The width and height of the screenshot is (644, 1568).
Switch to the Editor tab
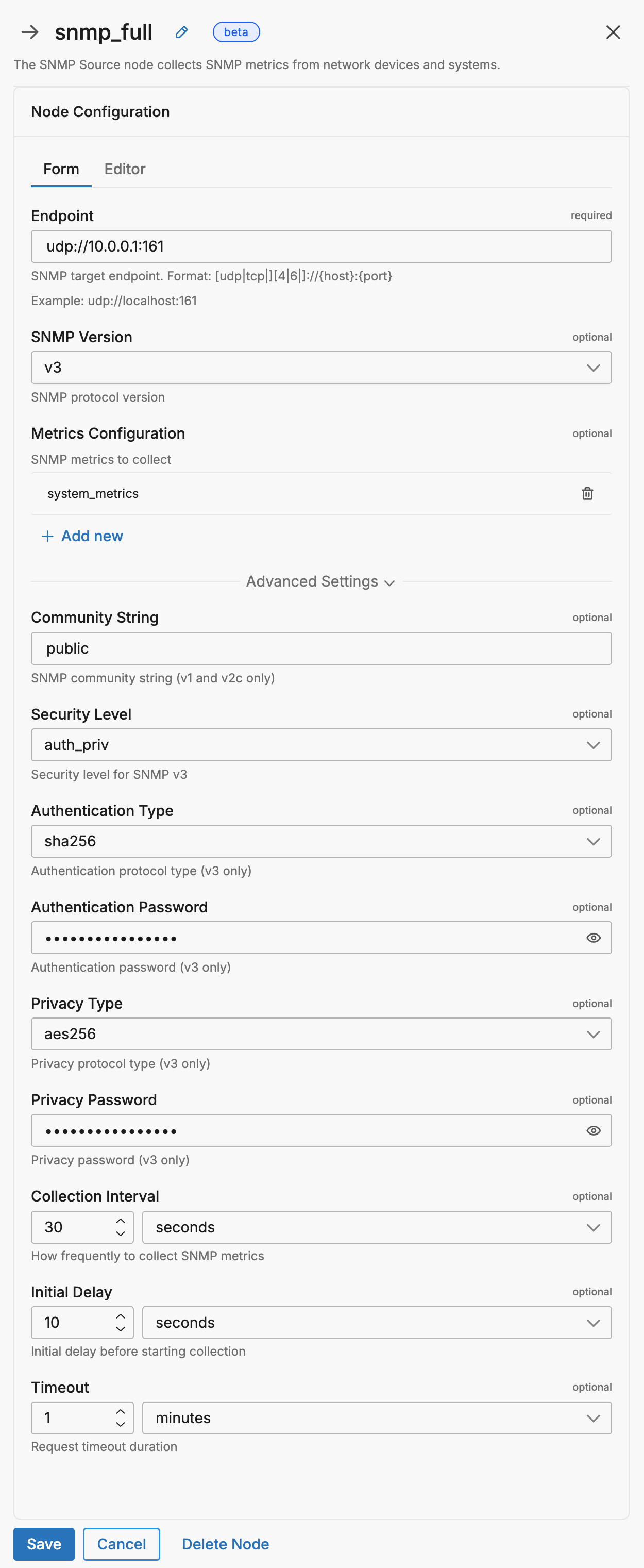125,169
